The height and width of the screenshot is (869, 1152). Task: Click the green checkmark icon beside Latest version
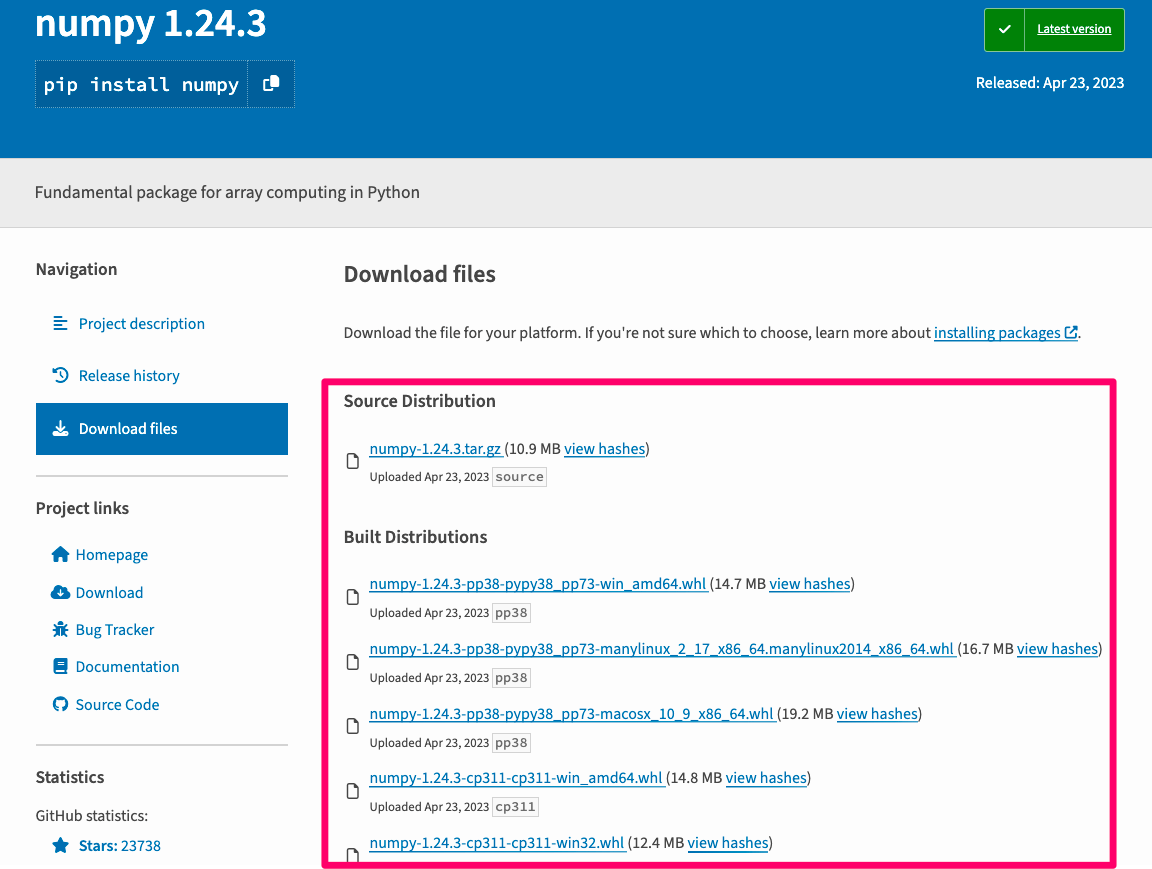pos(1004,29)
